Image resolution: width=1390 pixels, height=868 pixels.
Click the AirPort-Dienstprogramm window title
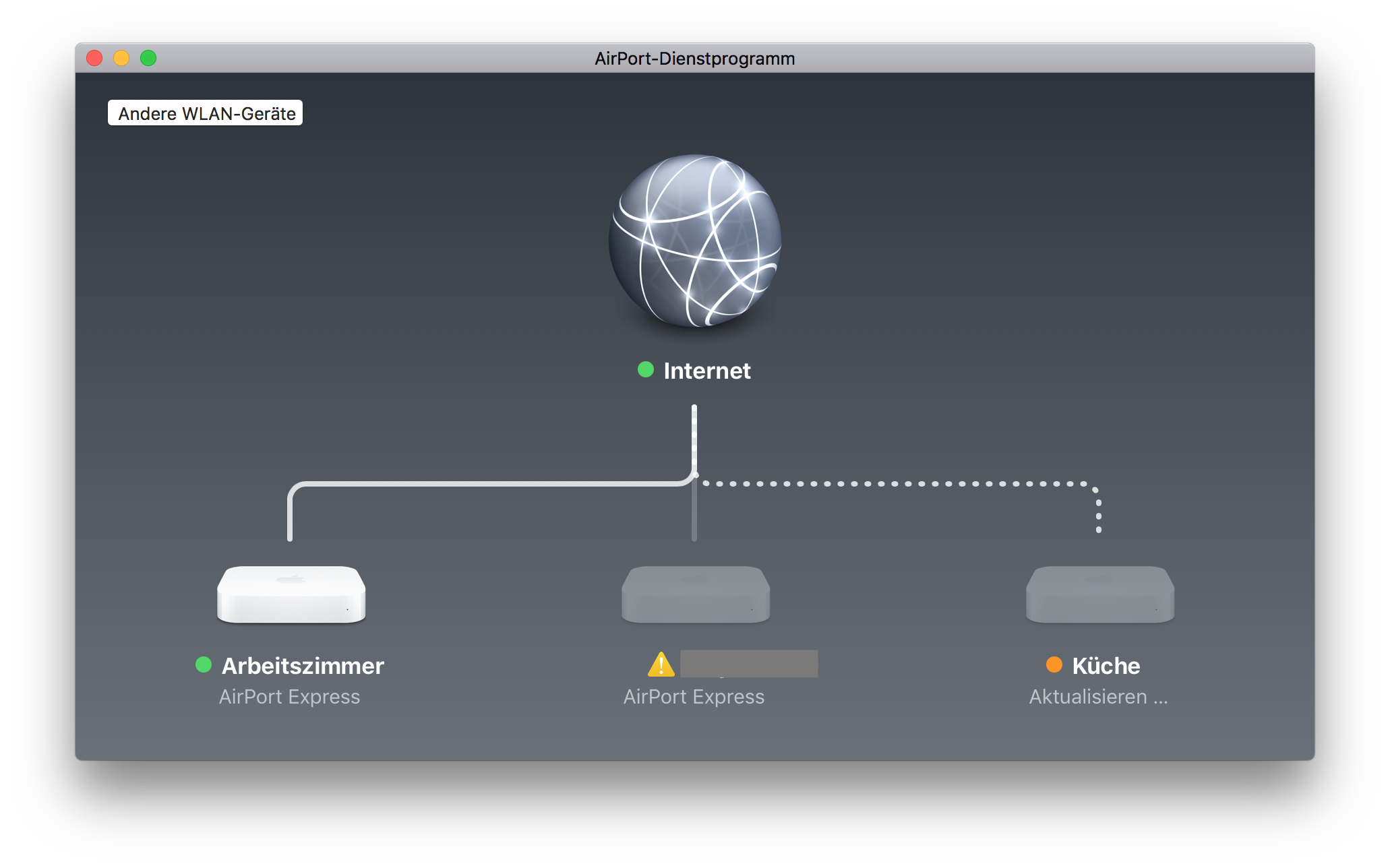694,59
